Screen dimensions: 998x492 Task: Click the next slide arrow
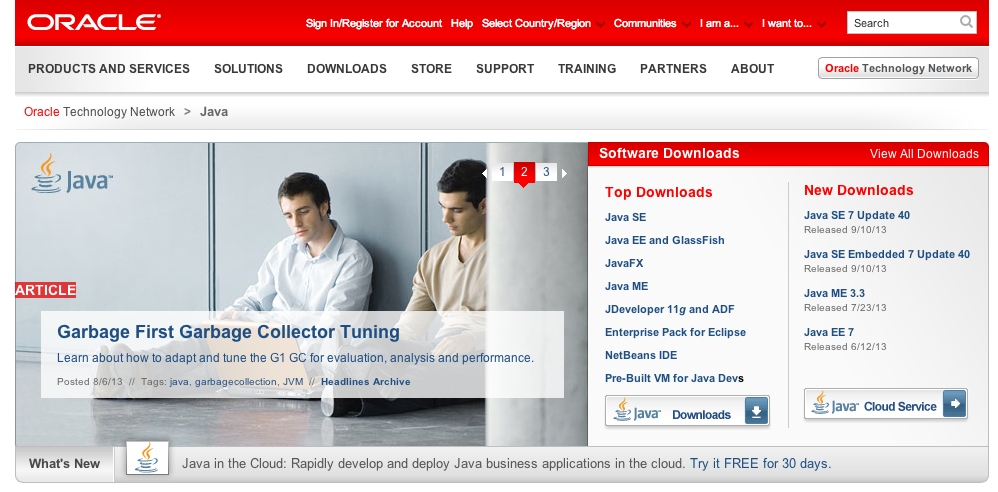tap(564, 173)
